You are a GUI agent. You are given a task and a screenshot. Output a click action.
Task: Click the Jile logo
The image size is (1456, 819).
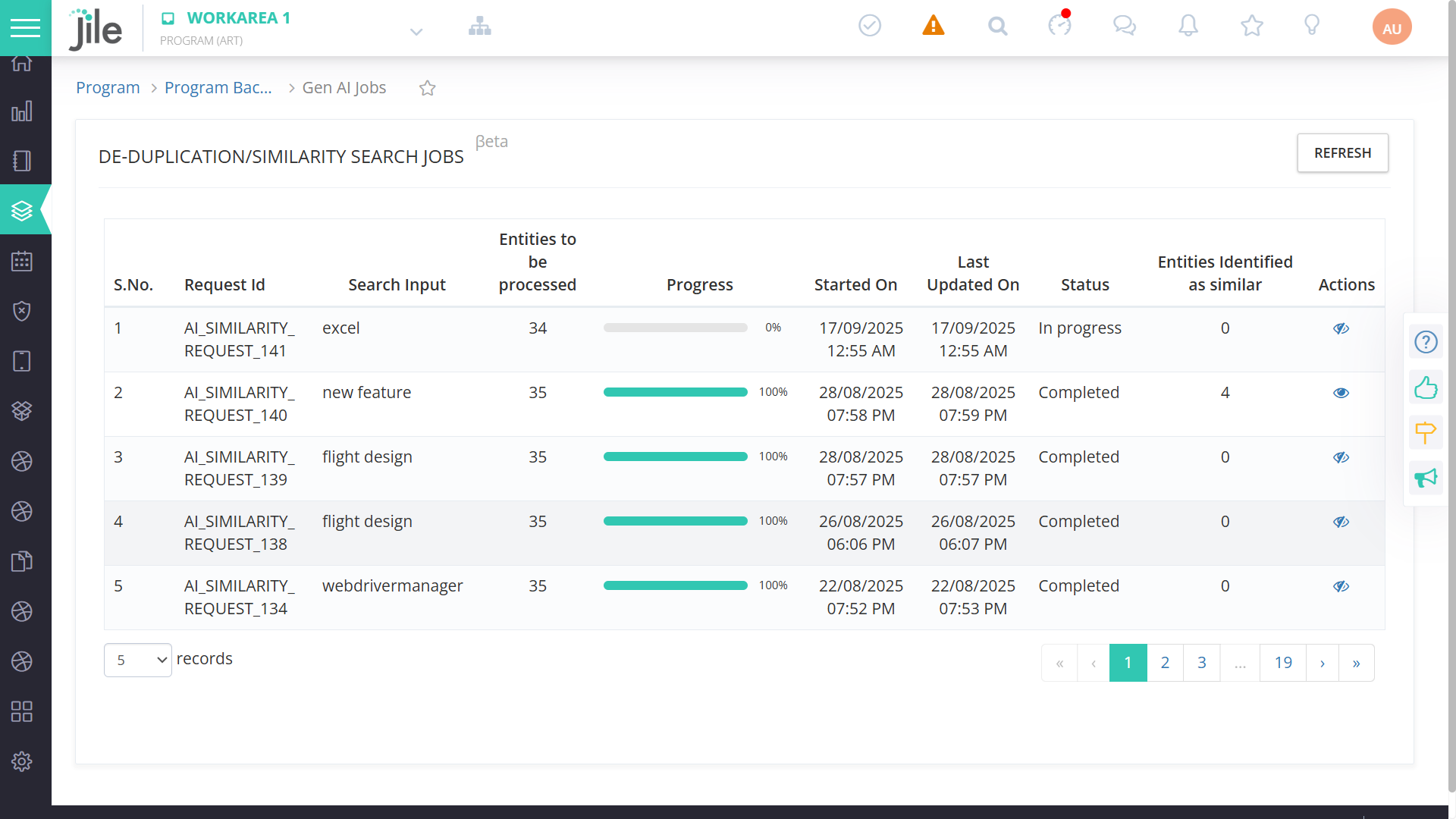pyautogui.click(x=96, y=29)
